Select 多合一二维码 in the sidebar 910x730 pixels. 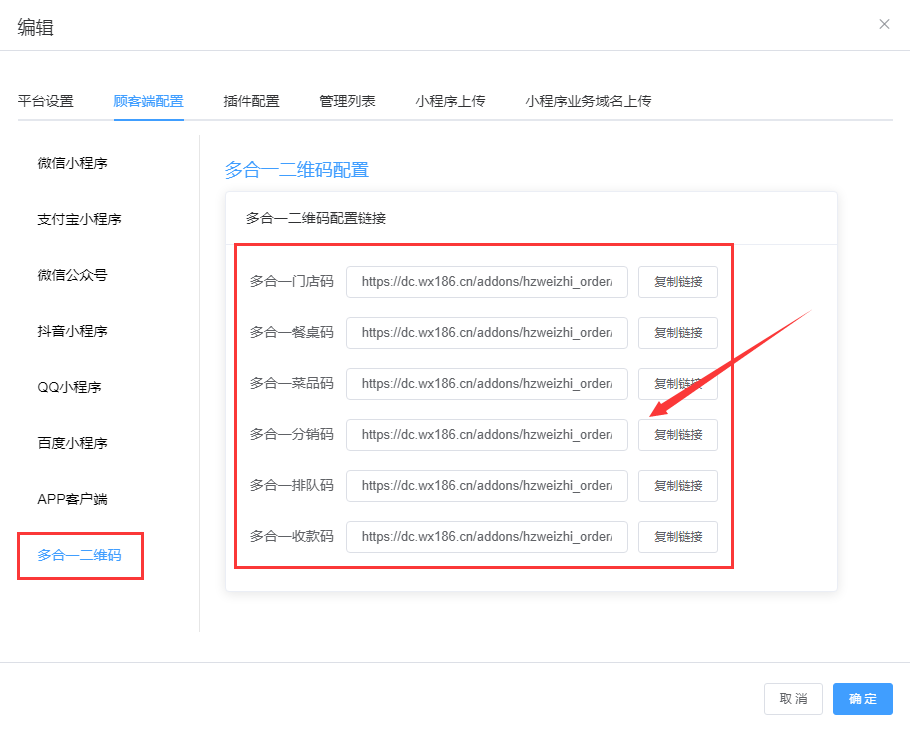coord(80,555)
